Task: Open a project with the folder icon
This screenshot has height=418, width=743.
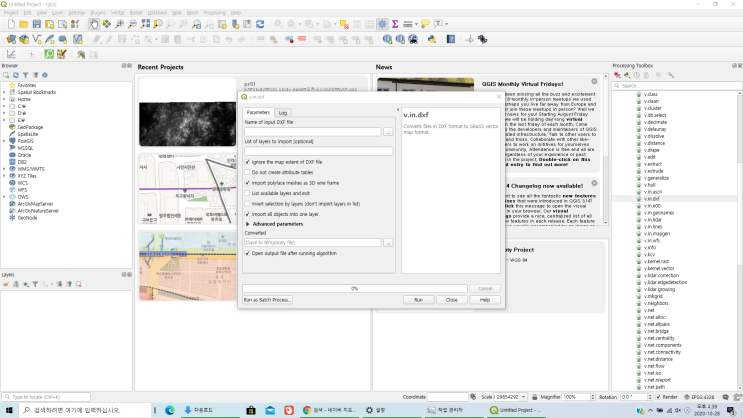Action: 24,24
